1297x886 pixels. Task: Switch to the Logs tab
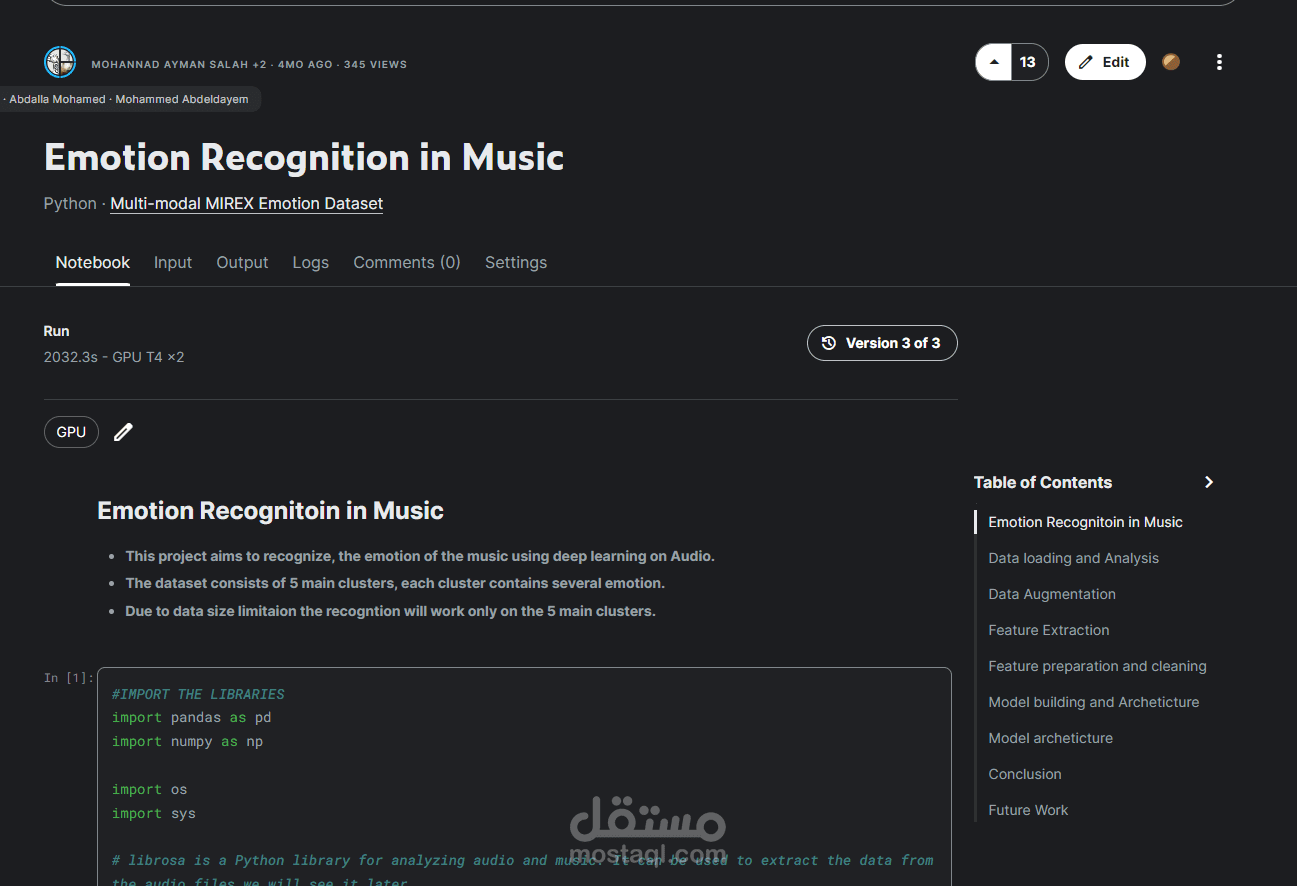pyautogui.click(x=311, y=262)
